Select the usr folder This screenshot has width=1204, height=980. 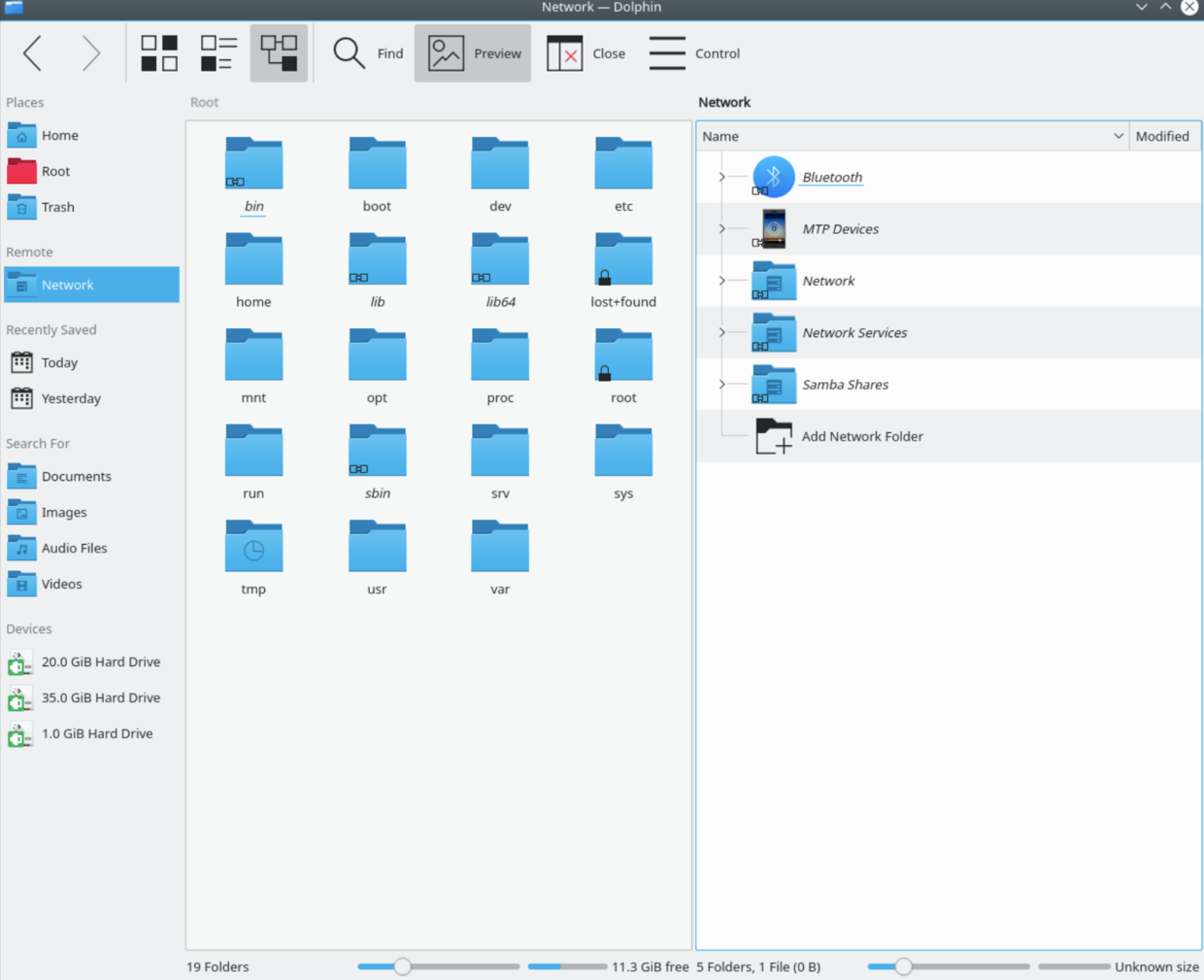click(377, 558)
